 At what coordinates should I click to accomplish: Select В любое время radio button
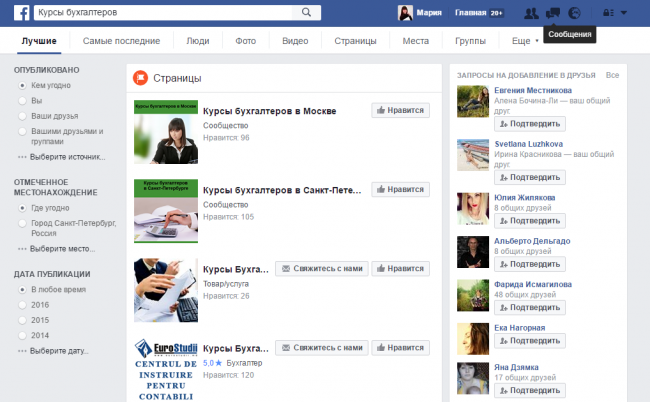23,290
